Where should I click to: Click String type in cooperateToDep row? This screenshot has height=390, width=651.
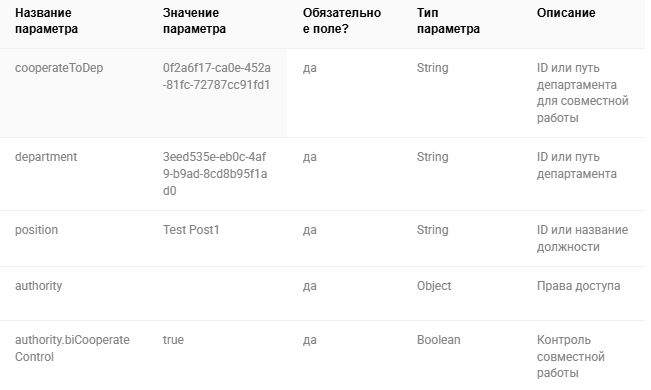coord(433,68)
